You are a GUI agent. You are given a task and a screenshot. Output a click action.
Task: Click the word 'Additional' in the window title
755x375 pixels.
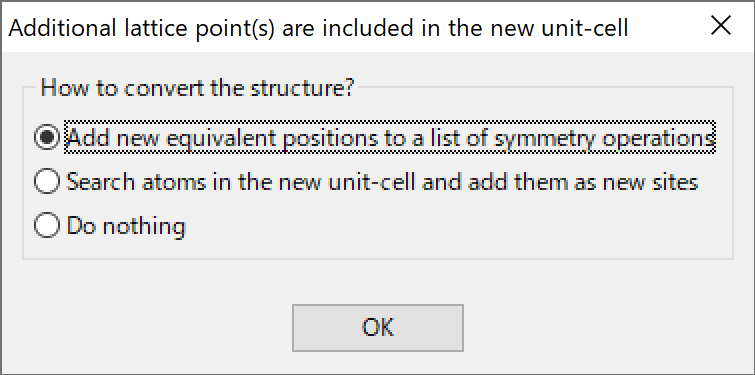tap(62, 28)
